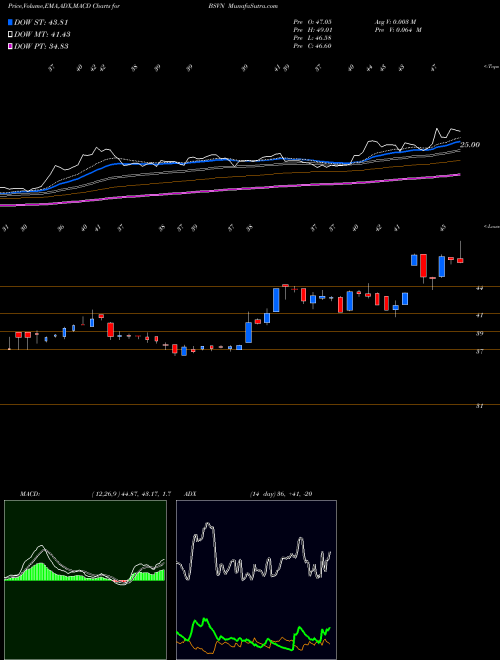Click the white DOW MT legend swatch

[11, 35]
